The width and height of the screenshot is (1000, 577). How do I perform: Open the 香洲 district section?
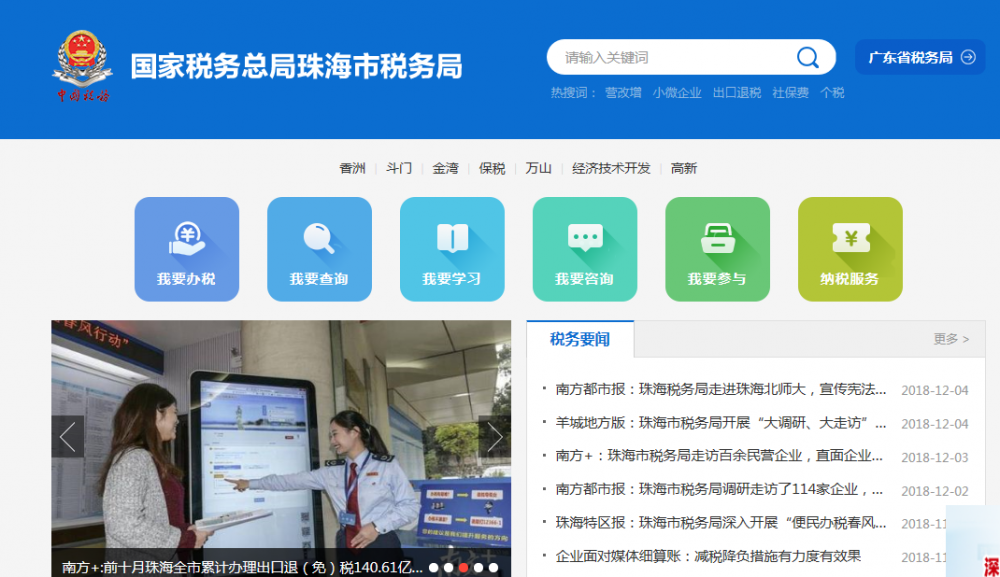click(x=351, y=168)
